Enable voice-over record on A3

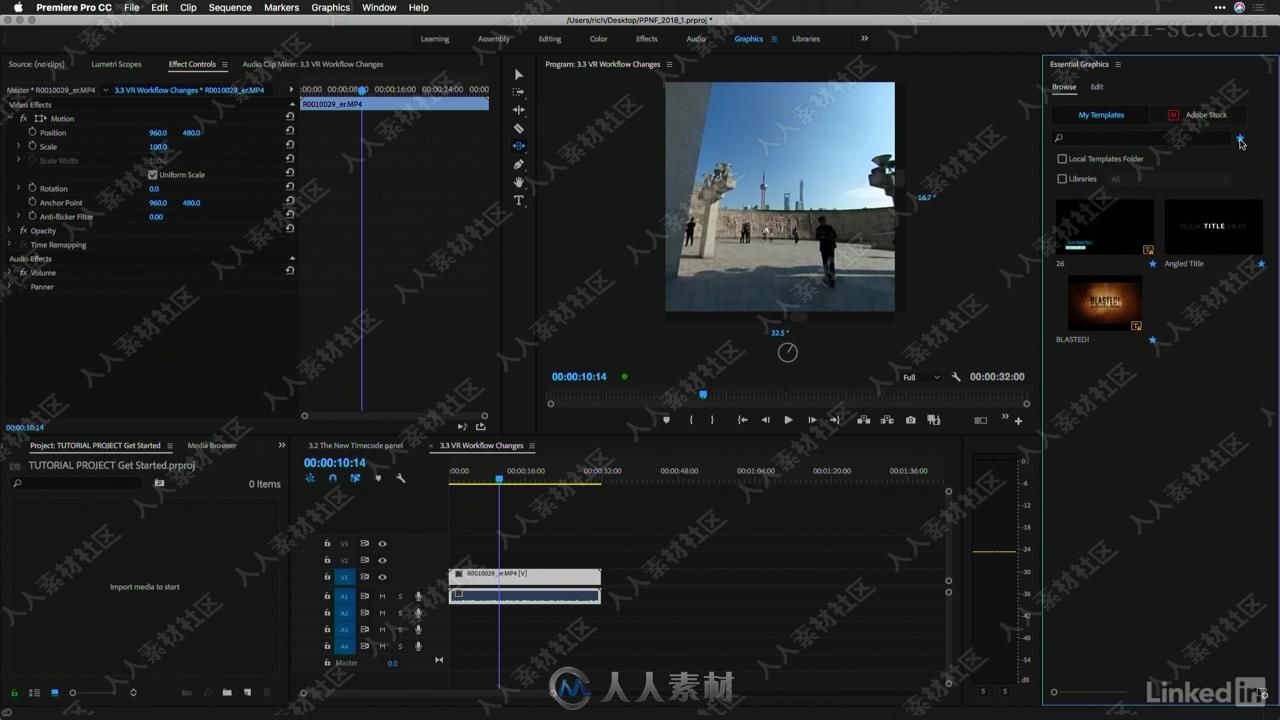tap(418, 630)
